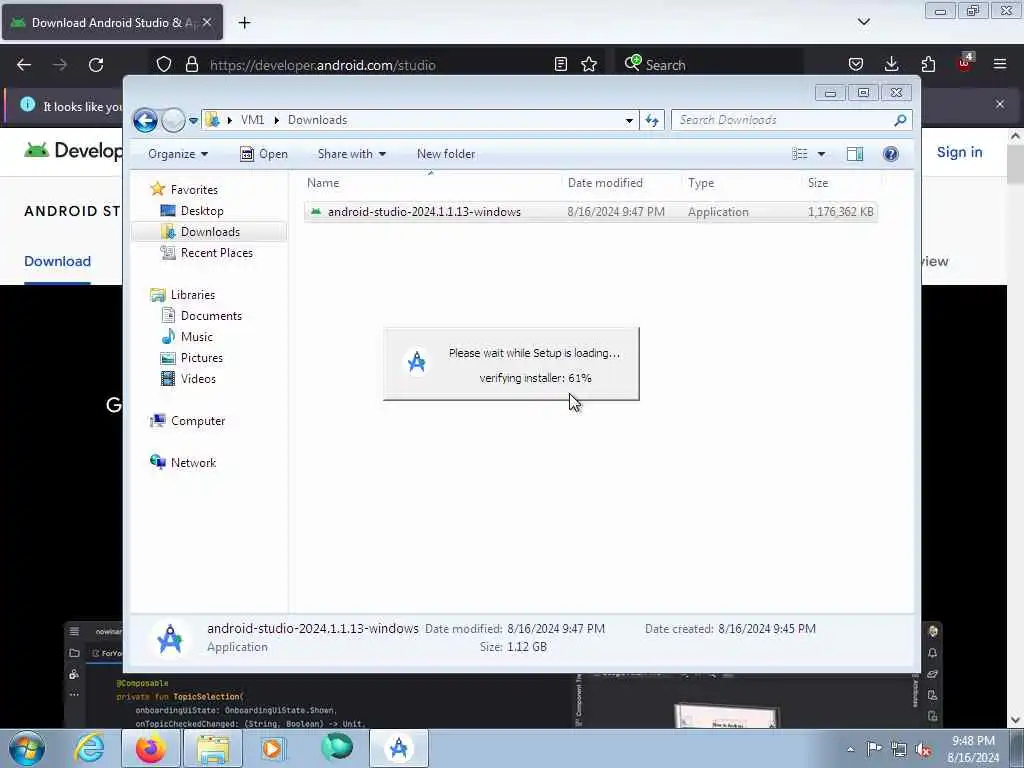Open Firefox downloads panel
This screenshot has width=1024, height=768.
tap(891, 64)
